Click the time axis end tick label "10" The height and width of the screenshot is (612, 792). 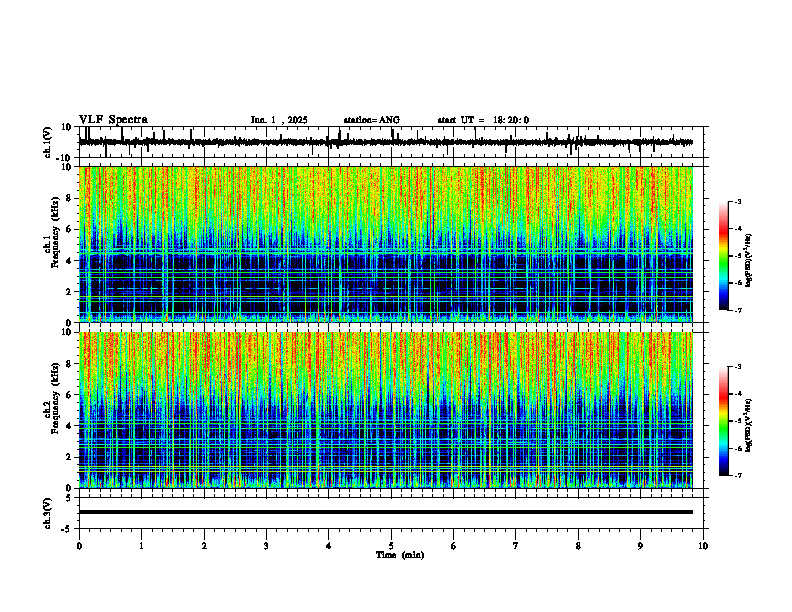[x=703, y=546]
